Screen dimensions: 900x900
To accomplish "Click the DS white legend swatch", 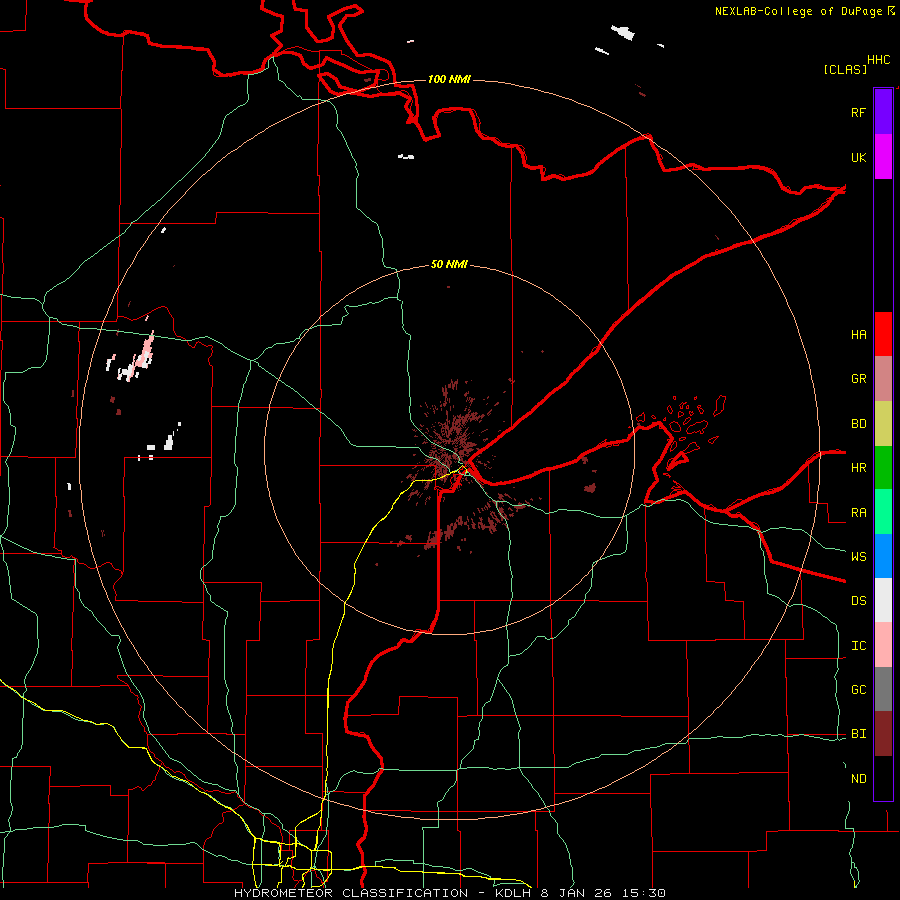I will 883,600.
